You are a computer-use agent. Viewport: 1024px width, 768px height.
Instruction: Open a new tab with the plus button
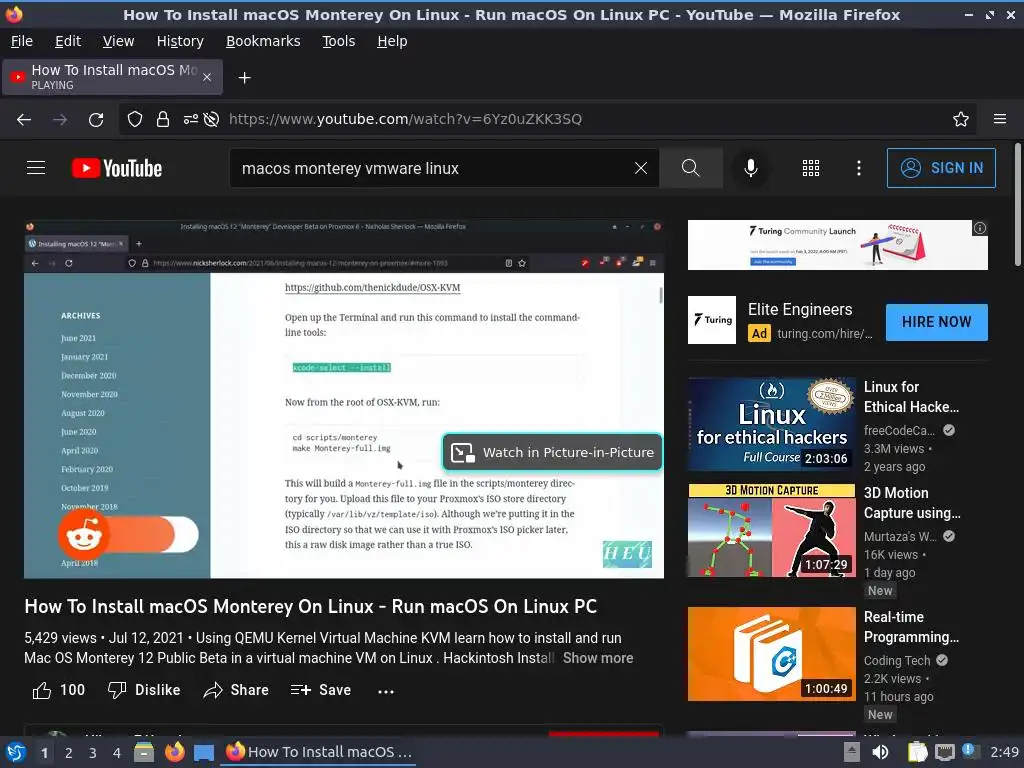point(244,78)
